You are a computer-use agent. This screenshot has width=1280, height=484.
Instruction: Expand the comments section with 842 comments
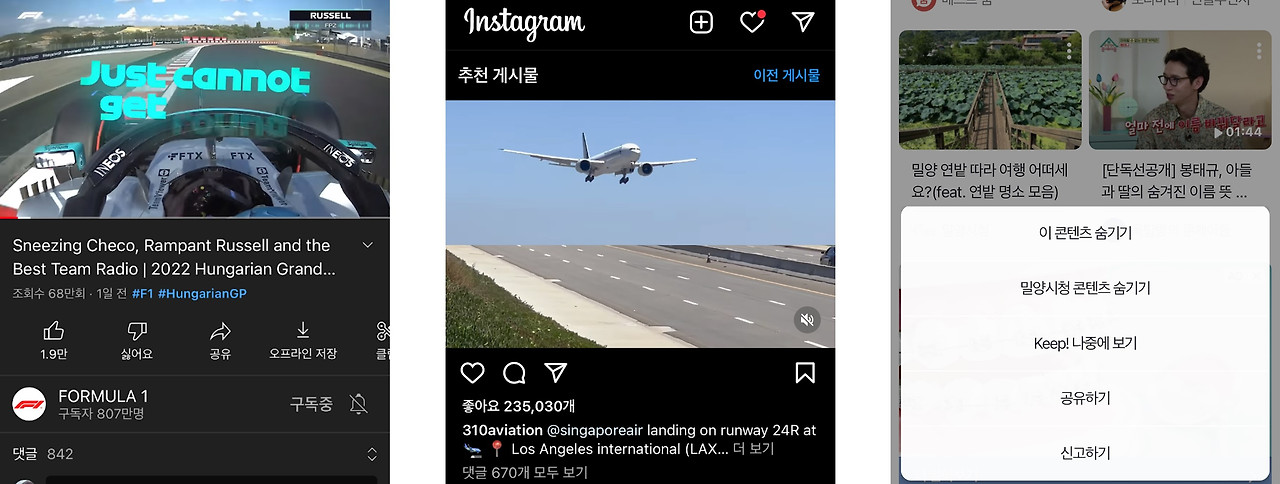(x=372, y=454)
